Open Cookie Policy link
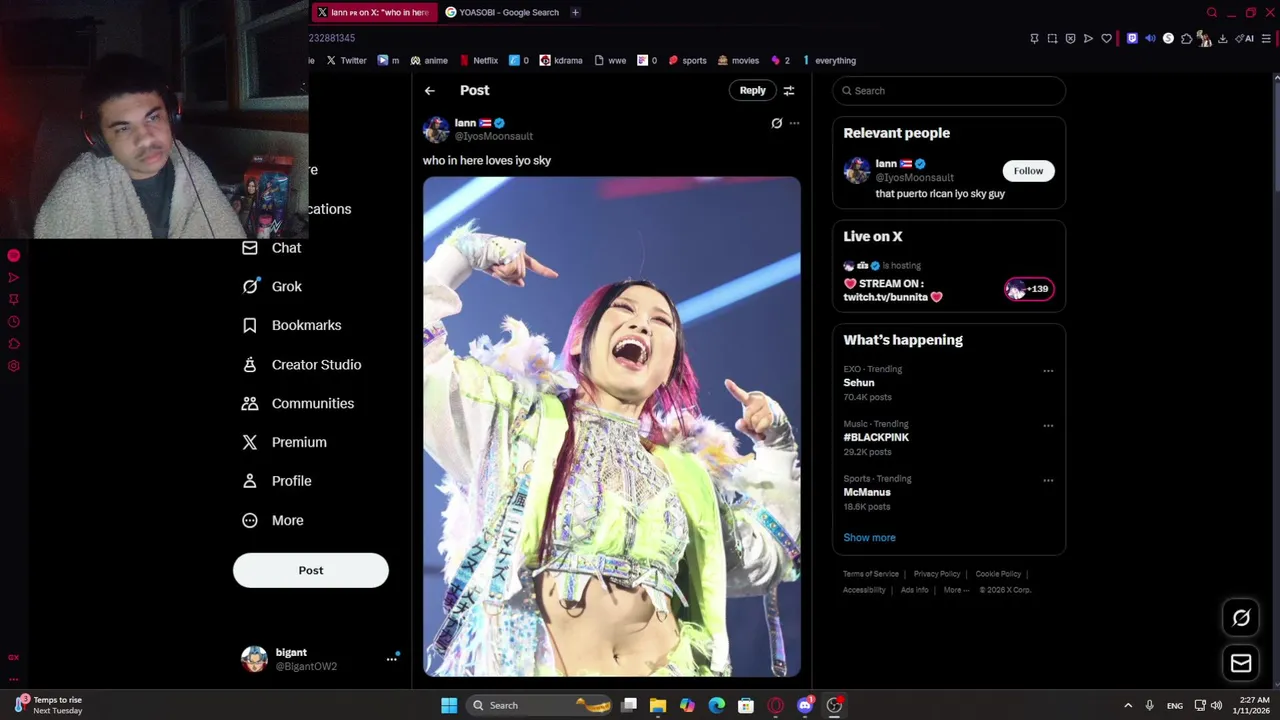The image size is (1280, 720). point(998,574)
